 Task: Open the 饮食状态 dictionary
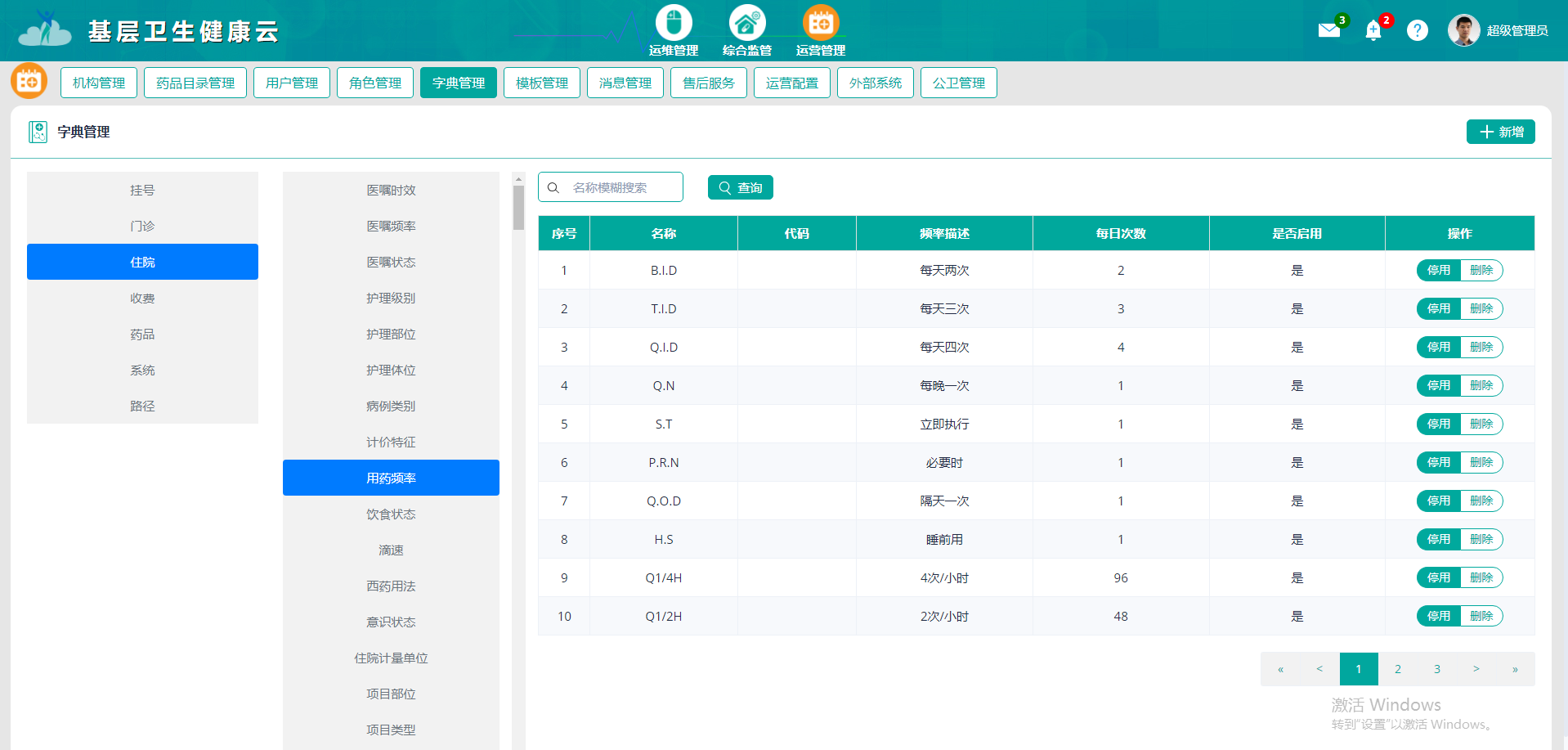[391, 514]
